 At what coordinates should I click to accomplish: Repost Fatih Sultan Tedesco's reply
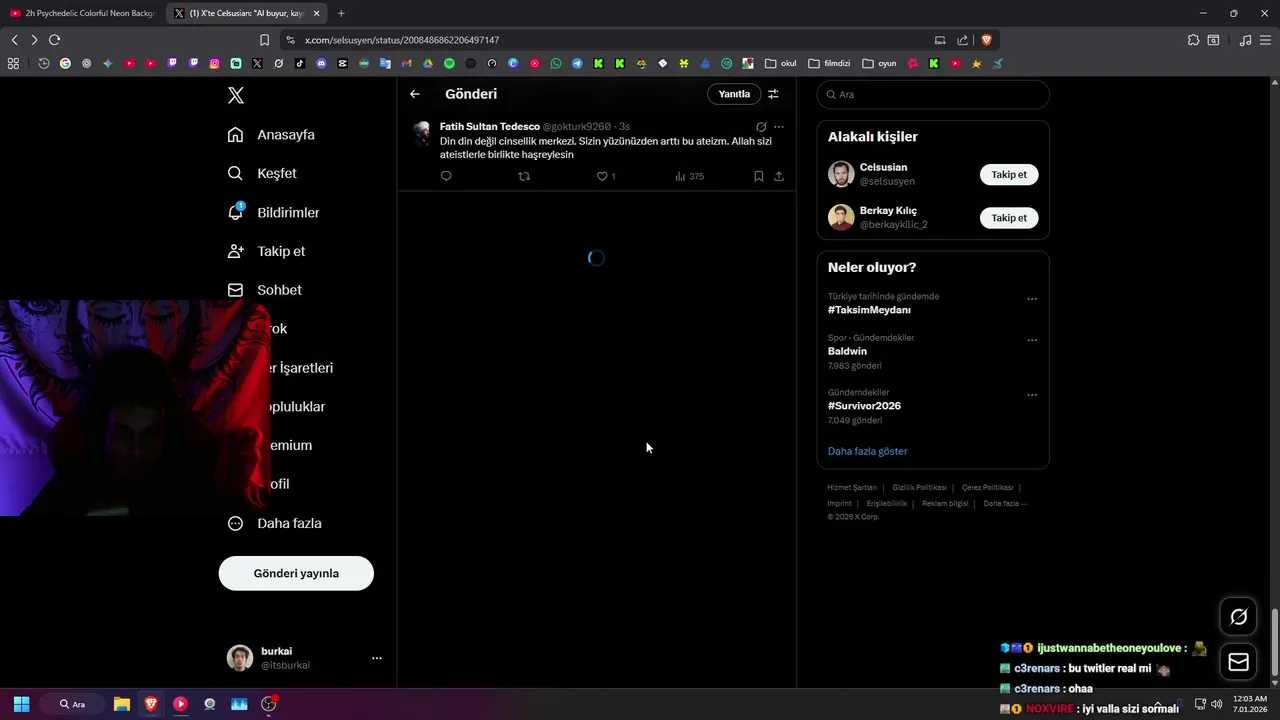(524, 176)
